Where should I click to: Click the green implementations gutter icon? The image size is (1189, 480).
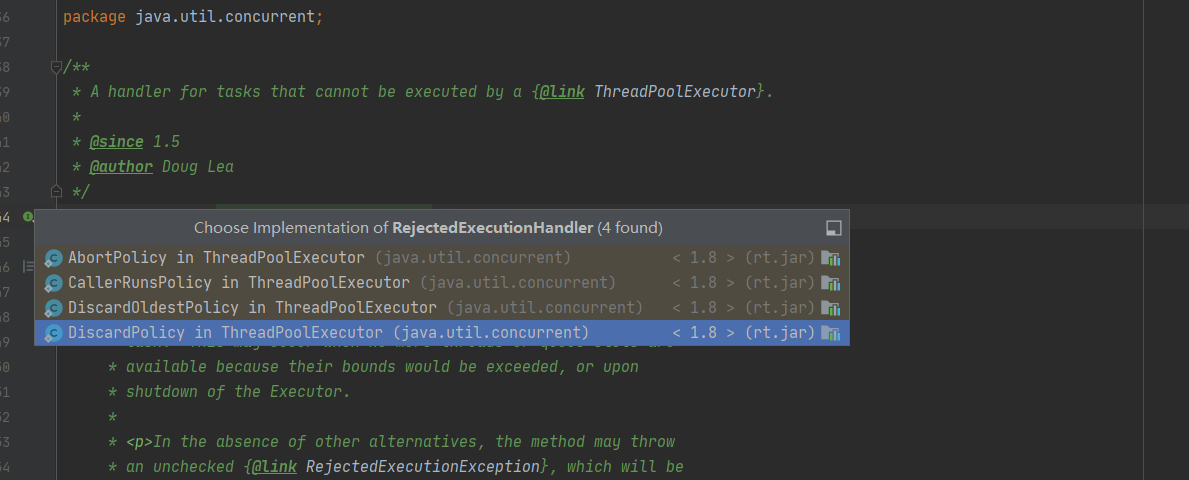[28, 217]
